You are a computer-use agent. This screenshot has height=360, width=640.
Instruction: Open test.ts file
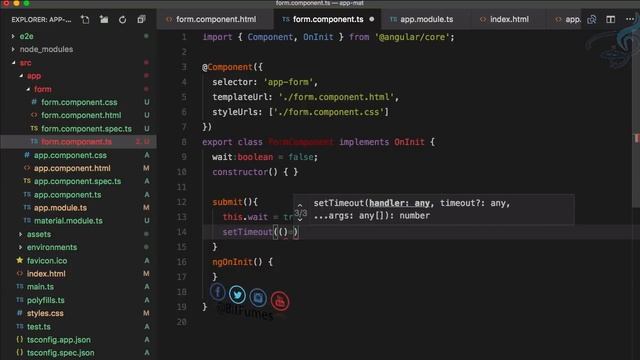[39, 327]
